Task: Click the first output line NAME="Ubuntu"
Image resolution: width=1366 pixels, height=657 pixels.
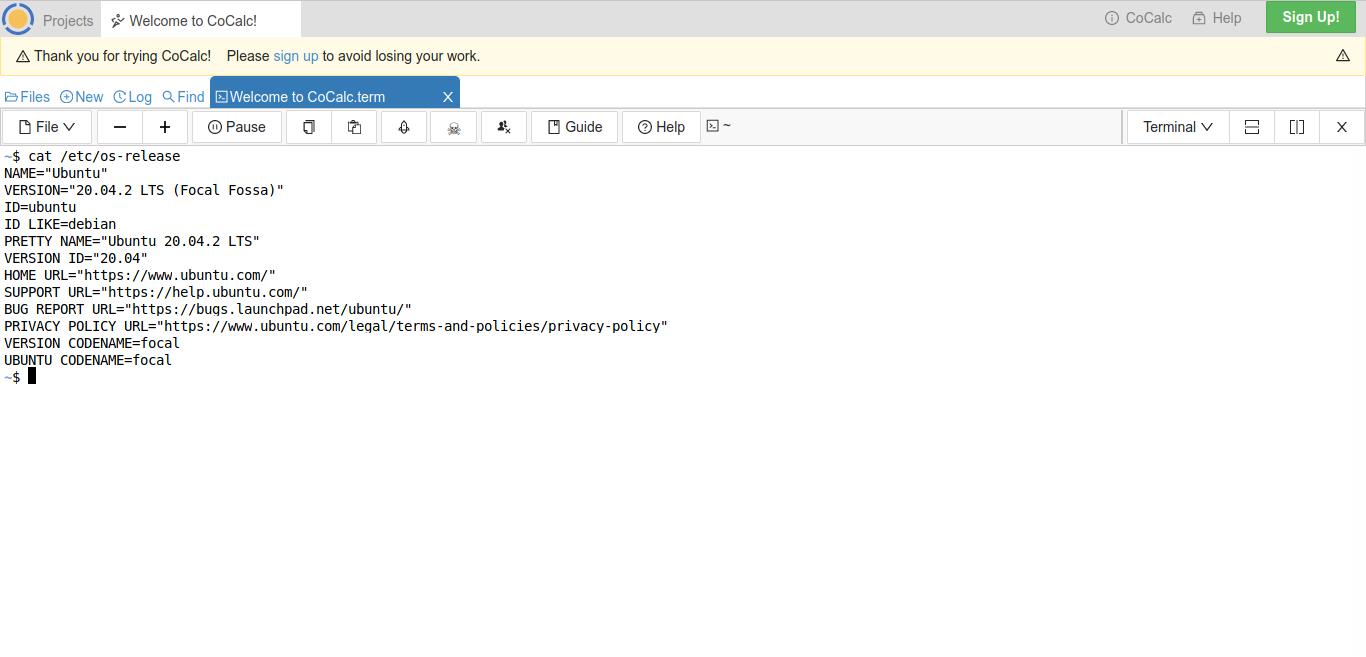Action: click(x=56, y=173)
